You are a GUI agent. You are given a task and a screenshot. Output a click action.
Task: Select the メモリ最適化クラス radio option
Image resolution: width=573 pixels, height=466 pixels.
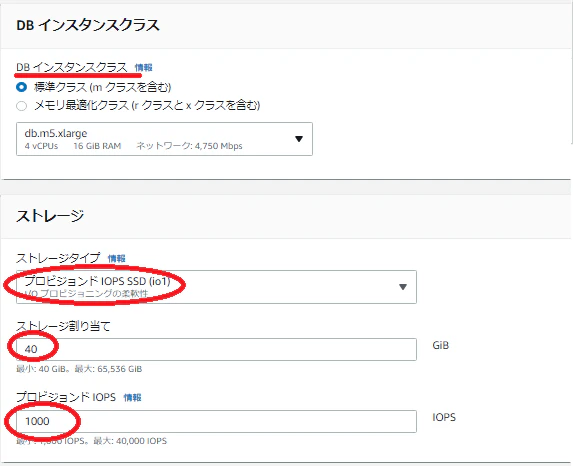(22, 106)
